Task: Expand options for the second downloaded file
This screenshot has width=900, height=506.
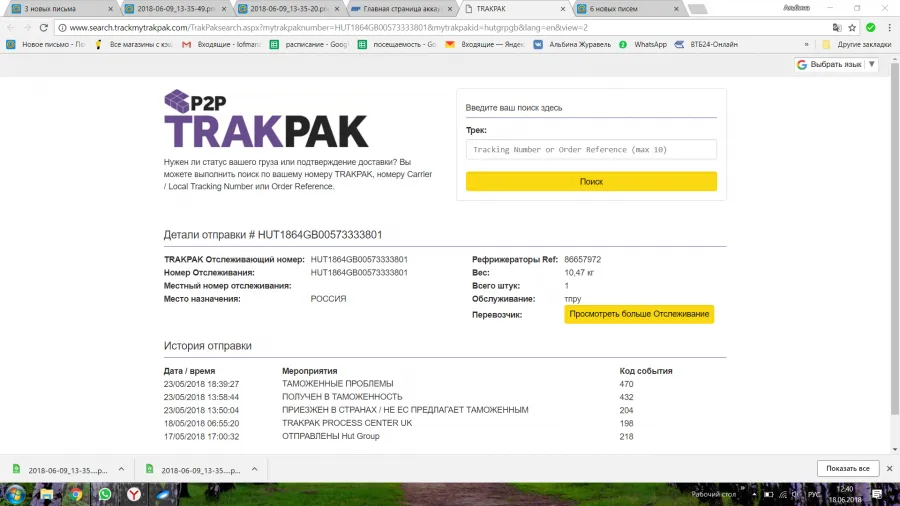Action: [x=254, y=469]
